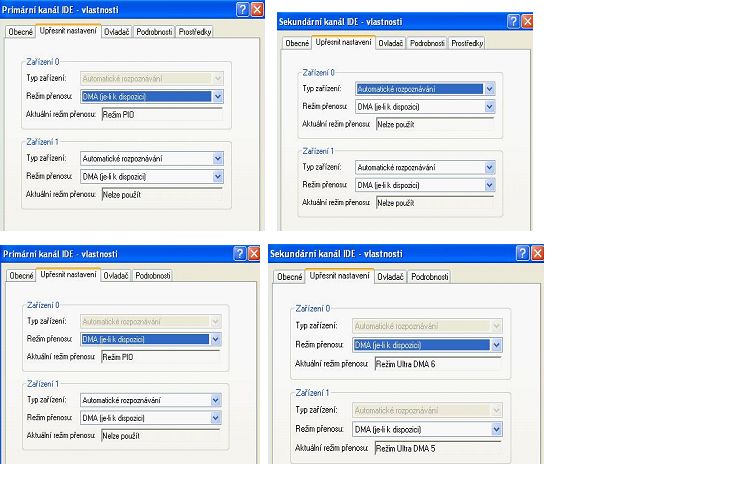Image resolution: width=750 pixels, height=478 pixels.
Task: Open Podrobnosti tab in lower Primární window
Action: 153,276
